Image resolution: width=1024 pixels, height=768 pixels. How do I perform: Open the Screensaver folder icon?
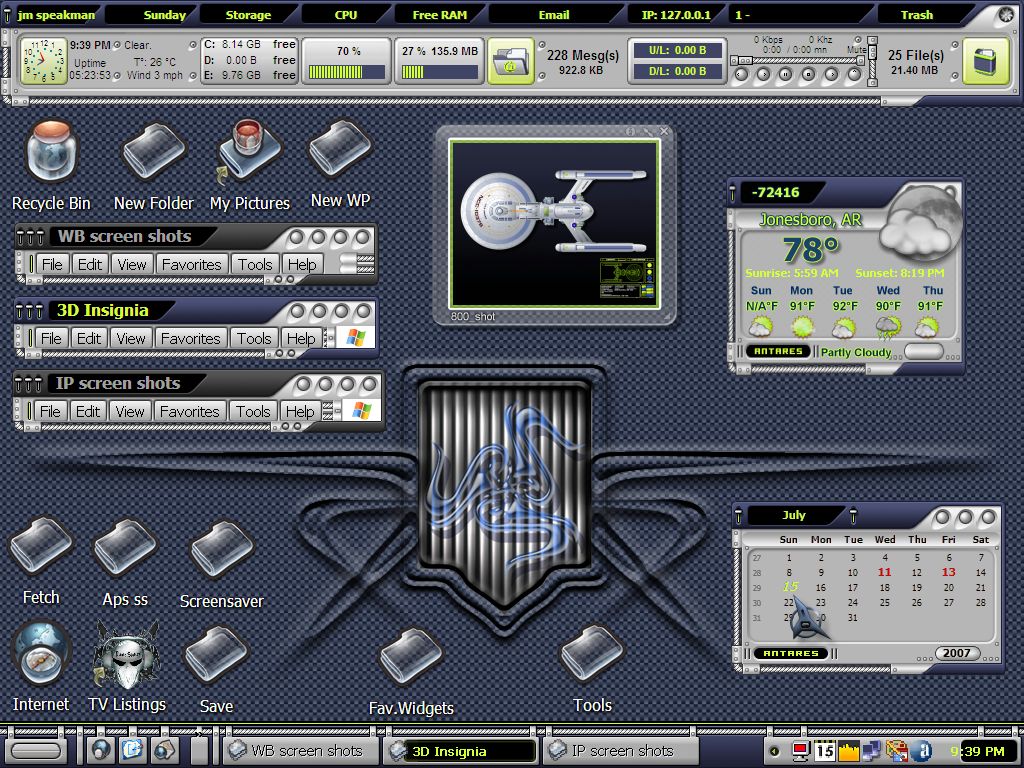[221, 551]
